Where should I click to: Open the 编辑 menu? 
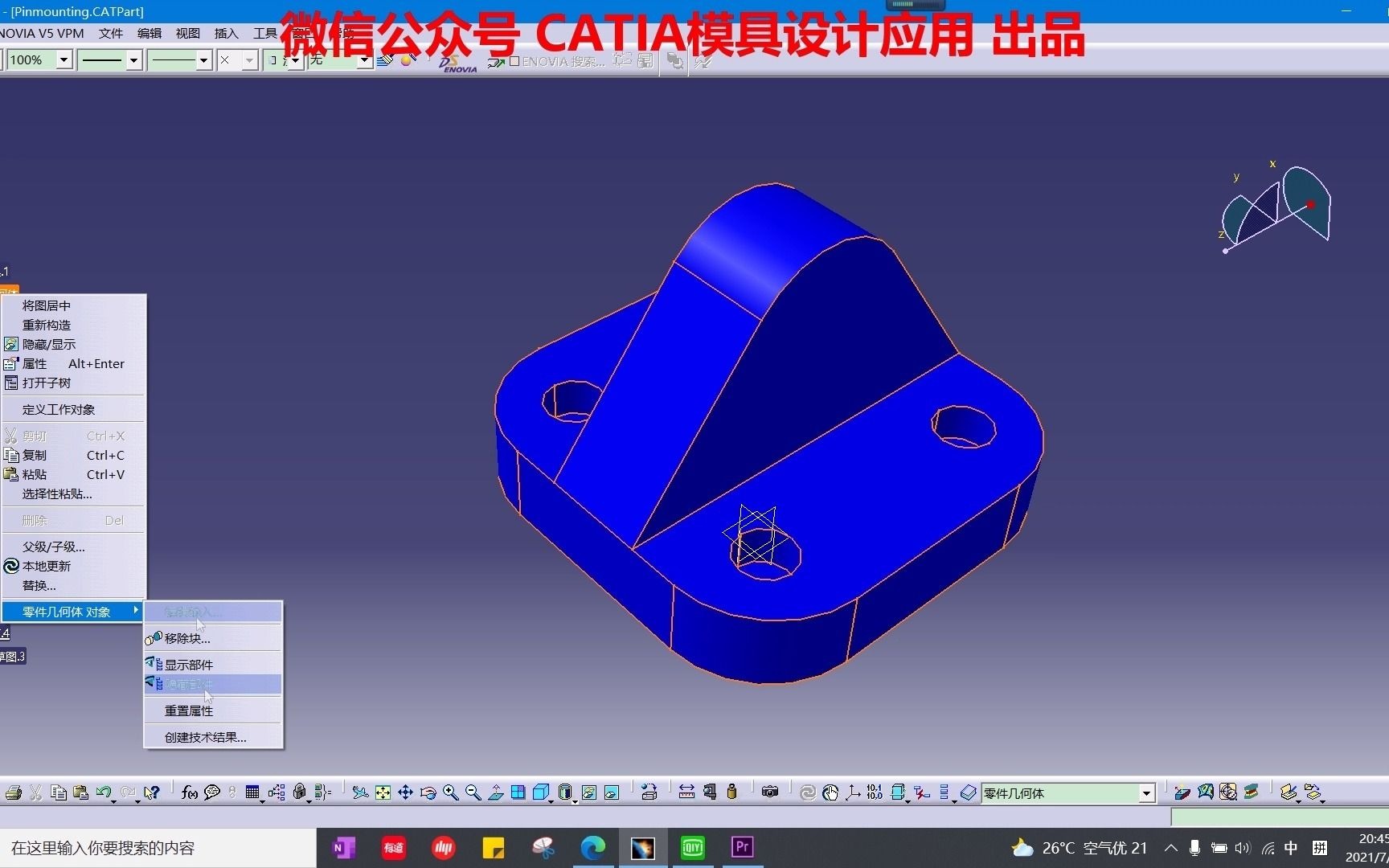149,33
